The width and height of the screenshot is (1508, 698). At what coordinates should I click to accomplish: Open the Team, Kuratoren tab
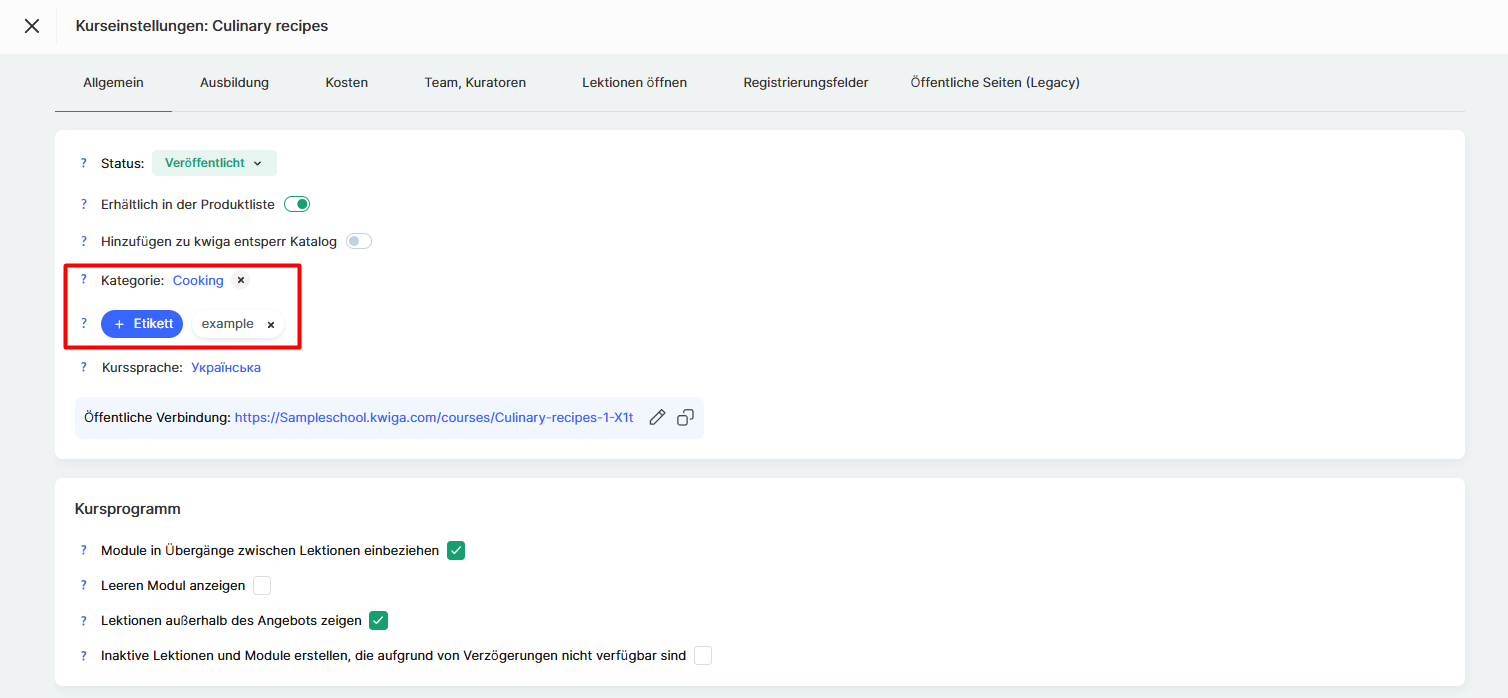pyautogui.click(x=475, y=83)
